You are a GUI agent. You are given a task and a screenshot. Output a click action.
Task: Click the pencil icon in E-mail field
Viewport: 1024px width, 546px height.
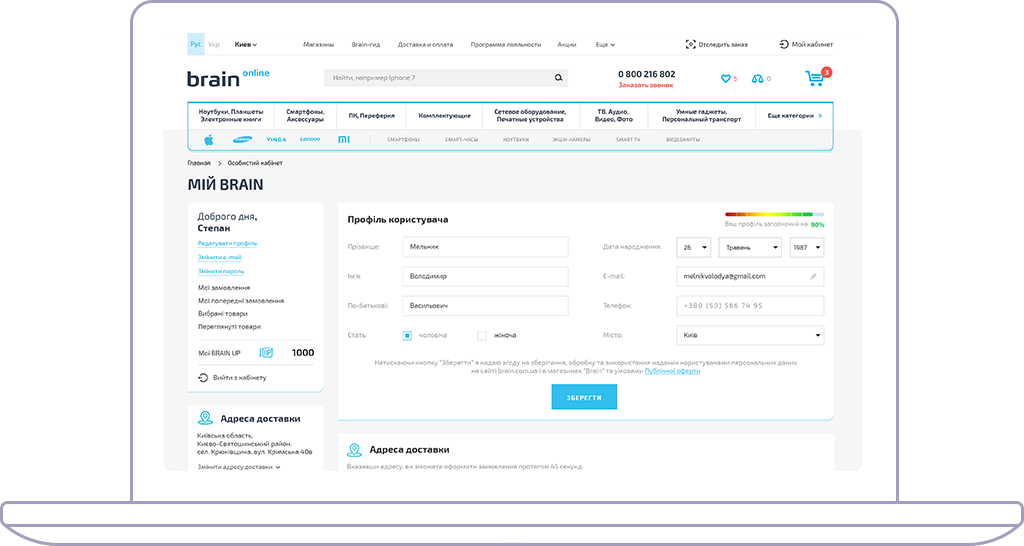pos(813,276)
